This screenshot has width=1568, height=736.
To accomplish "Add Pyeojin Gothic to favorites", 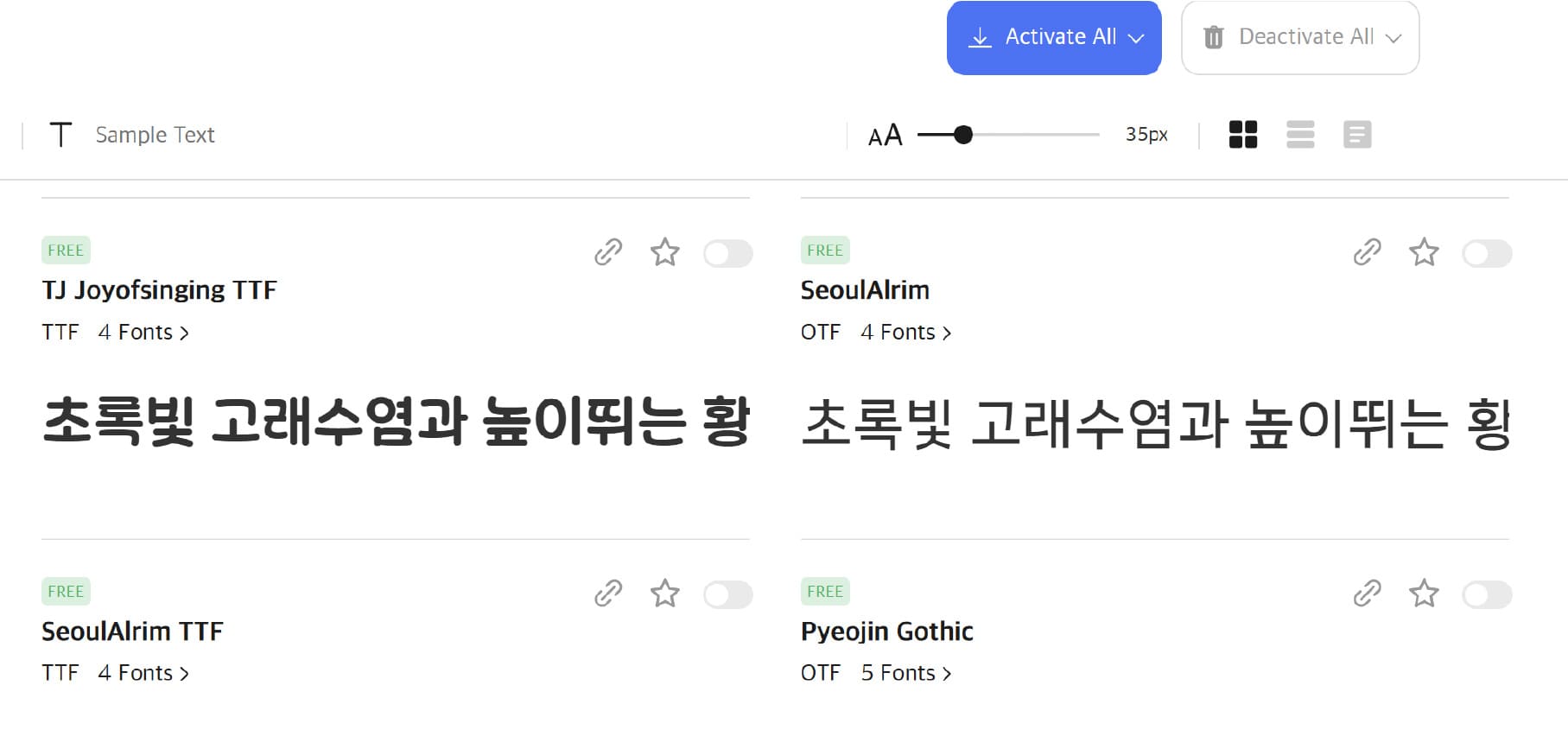I will (1424, 593).
